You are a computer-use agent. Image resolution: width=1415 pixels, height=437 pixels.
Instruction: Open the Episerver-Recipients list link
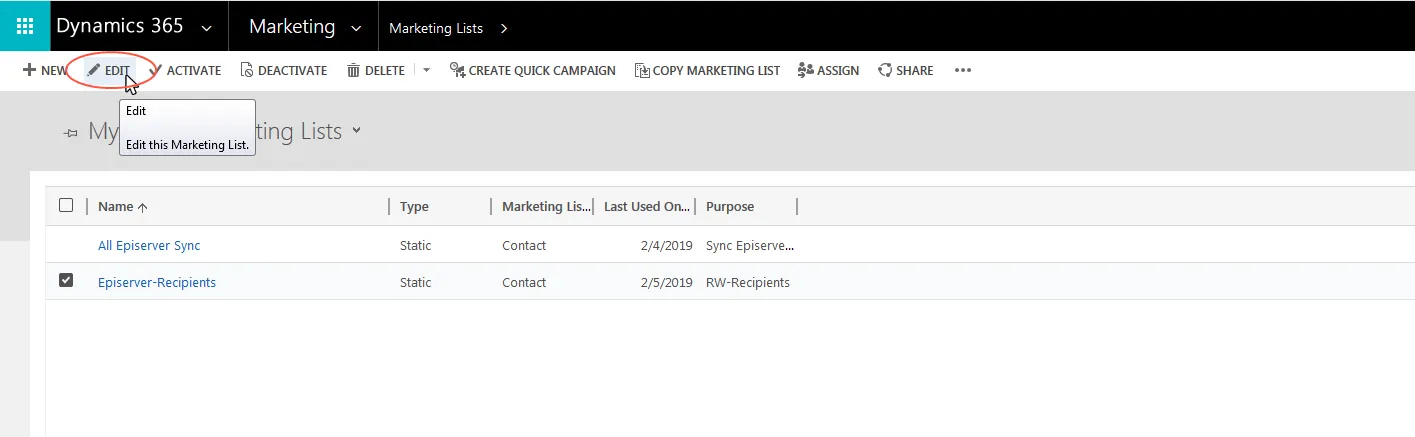(x=157, y=282)
